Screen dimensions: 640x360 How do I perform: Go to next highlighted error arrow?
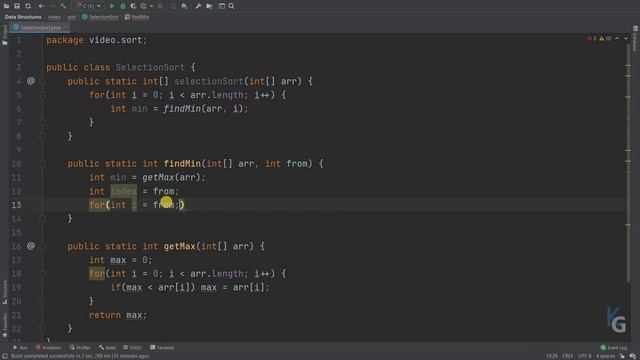[626, 38]
